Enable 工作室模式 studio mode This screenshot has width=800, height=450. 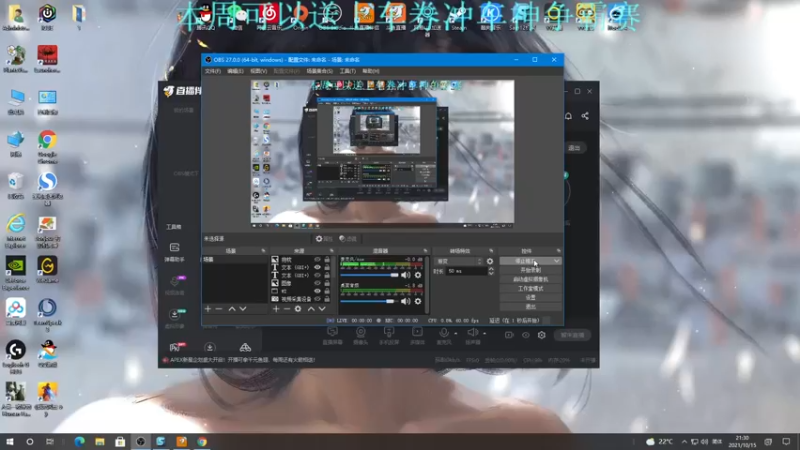531,288
